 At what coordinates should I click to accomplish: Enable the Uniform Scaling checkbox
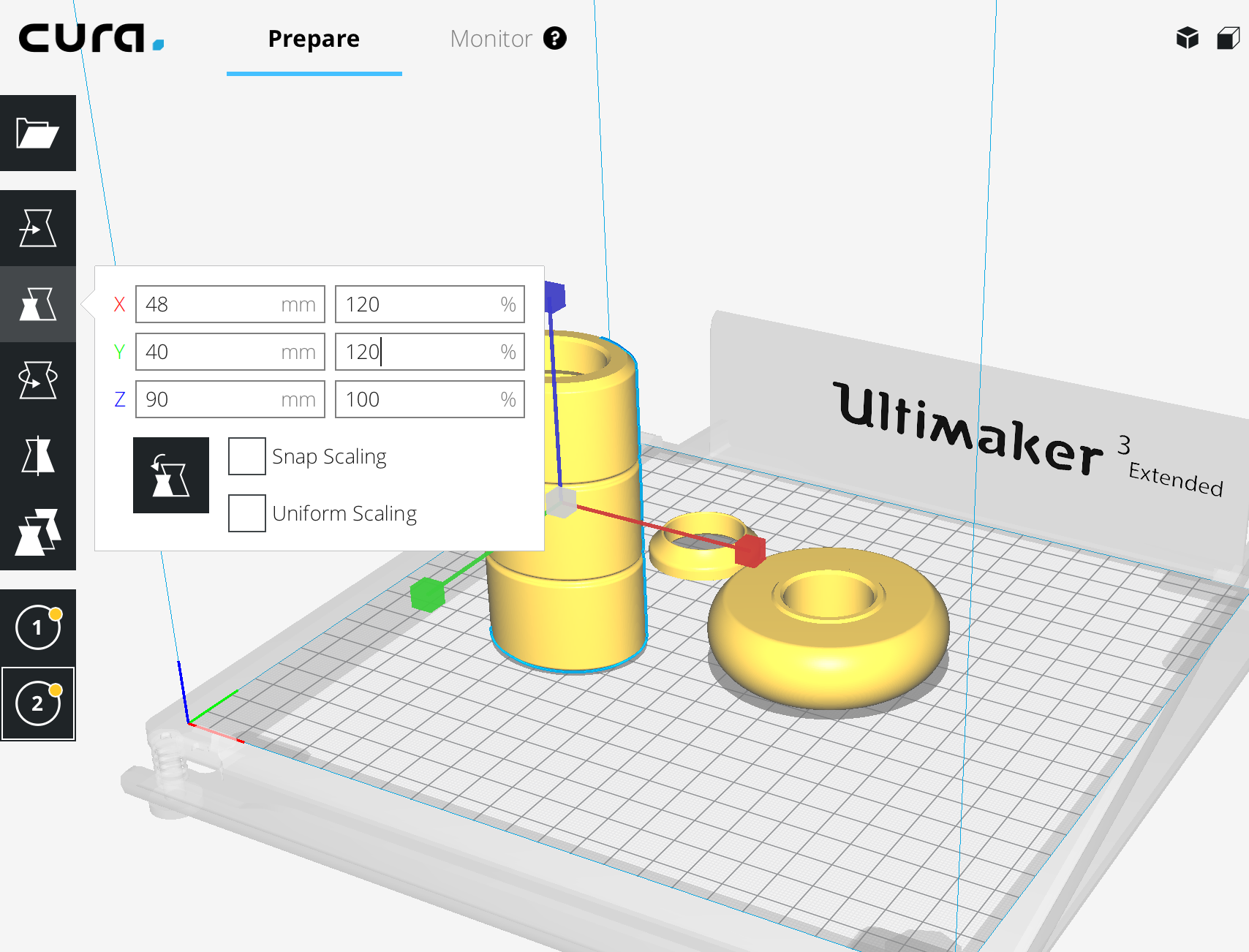[247, 513]
